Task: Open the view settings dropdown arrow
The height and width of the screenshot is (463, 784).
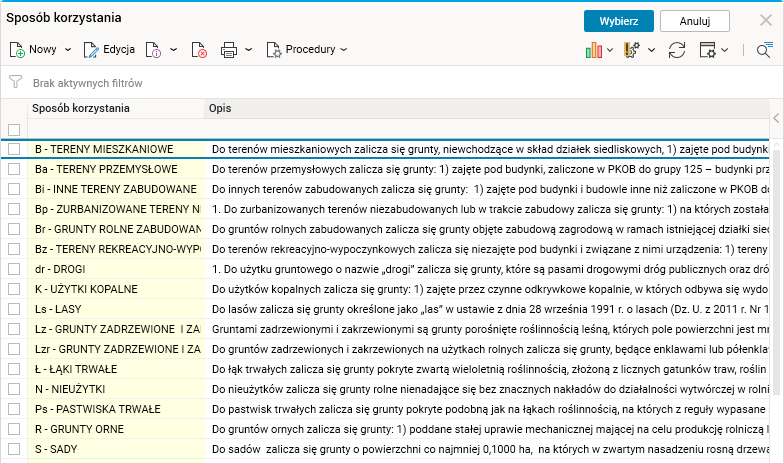Action: click(x=724, y=50)
